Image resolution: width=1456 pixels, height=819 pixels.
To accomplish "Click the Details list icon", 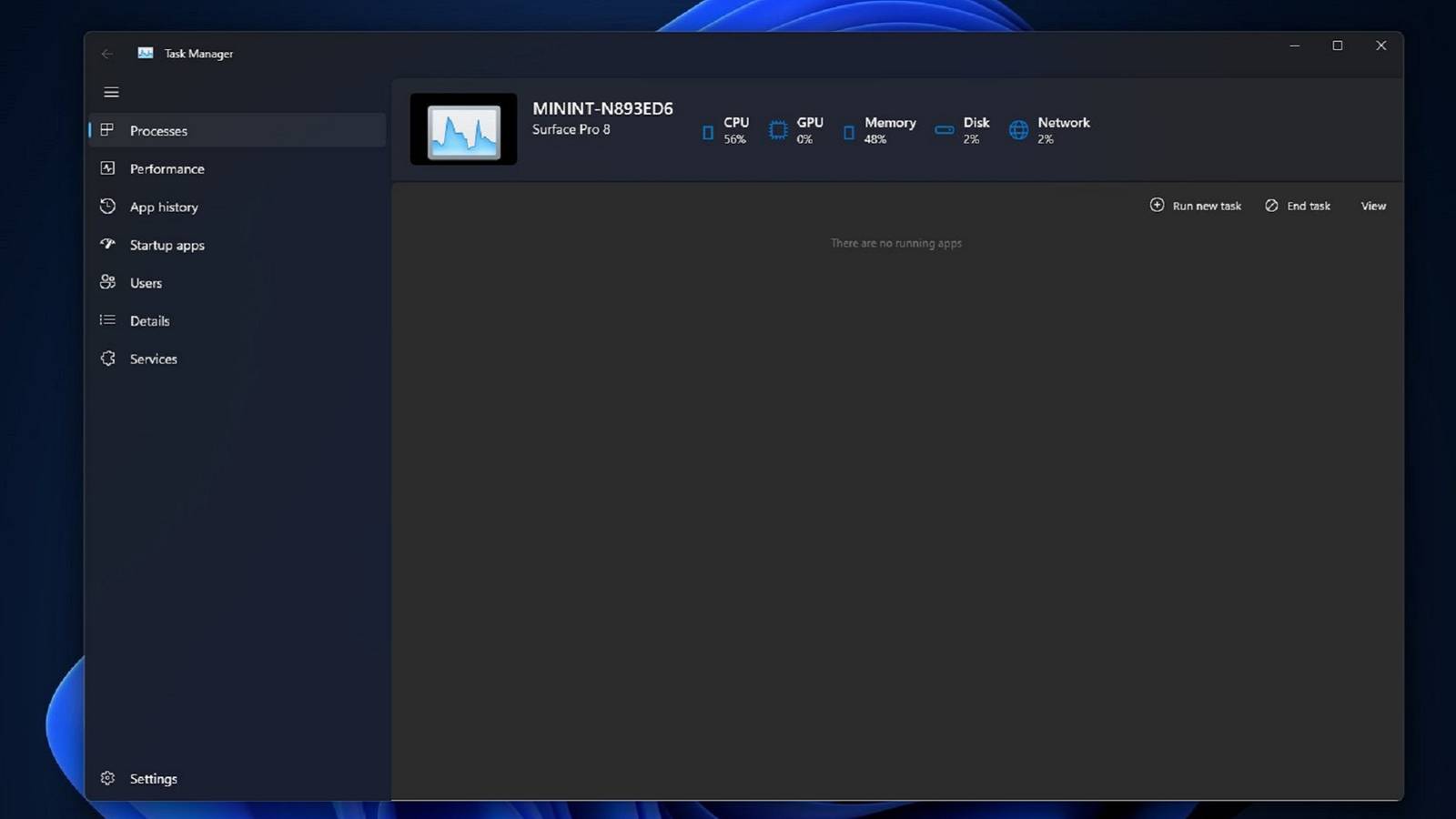I will pos(107,320).
